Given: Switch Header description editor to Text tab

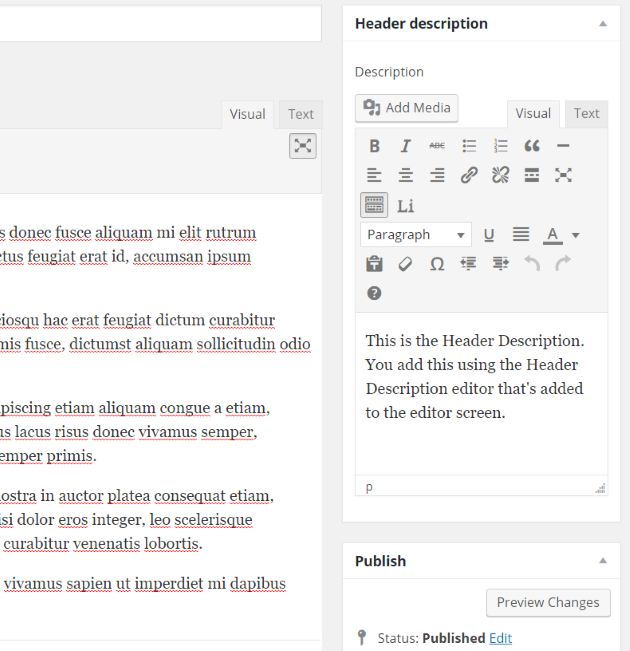Looking at the screenshot, I should coord(586,114).
